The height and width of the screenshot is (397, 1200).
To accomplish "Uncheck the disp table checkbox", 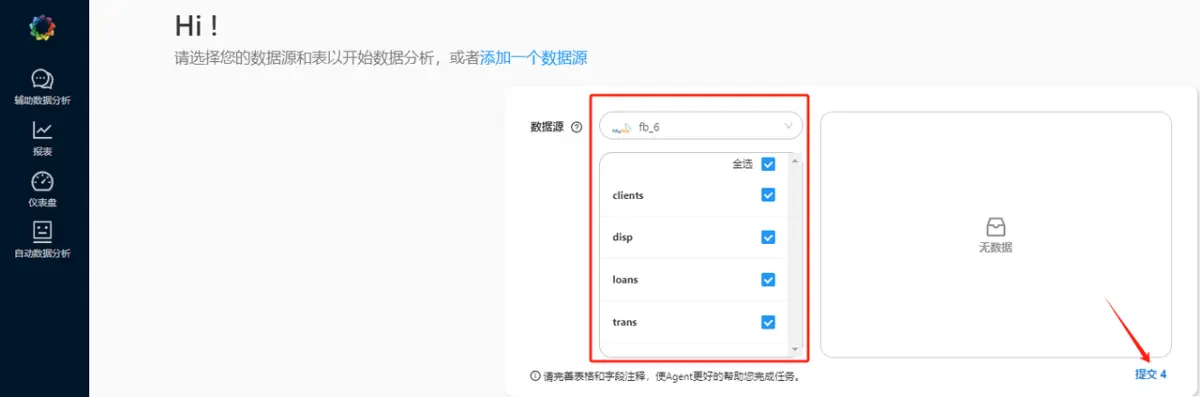I will (768, 237).
